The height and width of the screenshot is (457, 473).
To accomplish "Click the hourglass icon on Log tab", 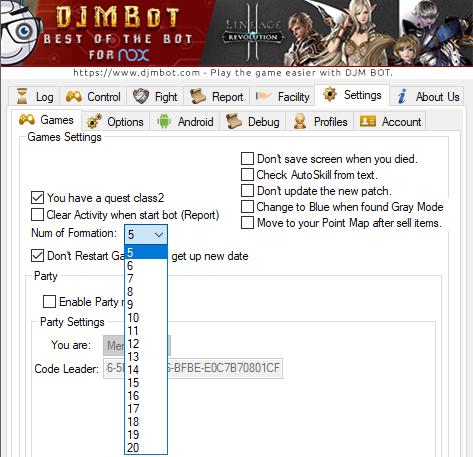I will [x=22, y=96].
